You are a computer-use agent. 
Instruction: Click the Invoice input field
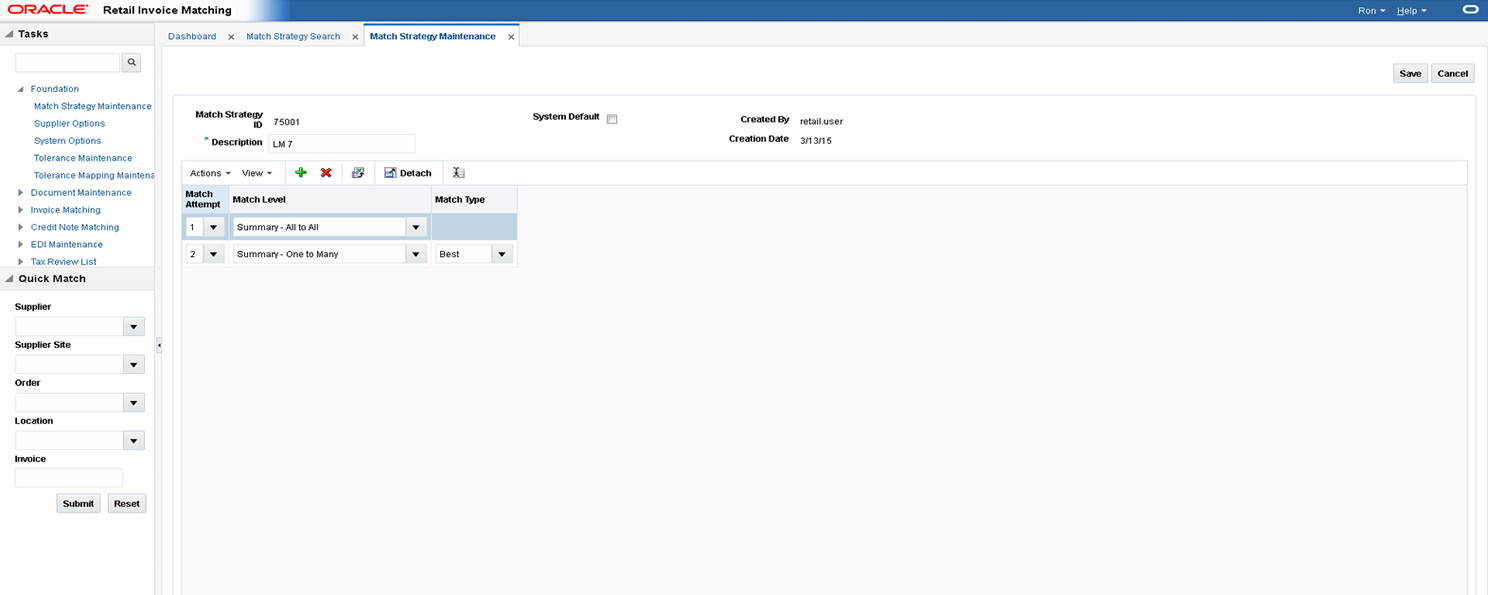point(69,478)
